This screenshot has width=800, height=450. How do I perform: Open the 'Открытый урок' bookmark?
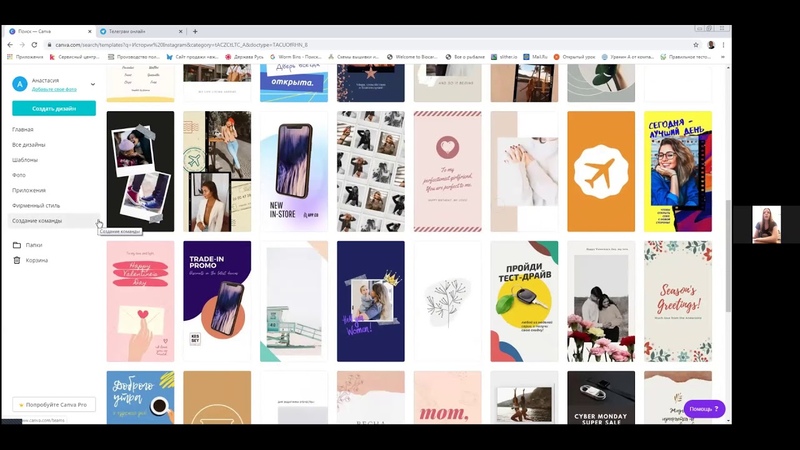pos(574,57)
